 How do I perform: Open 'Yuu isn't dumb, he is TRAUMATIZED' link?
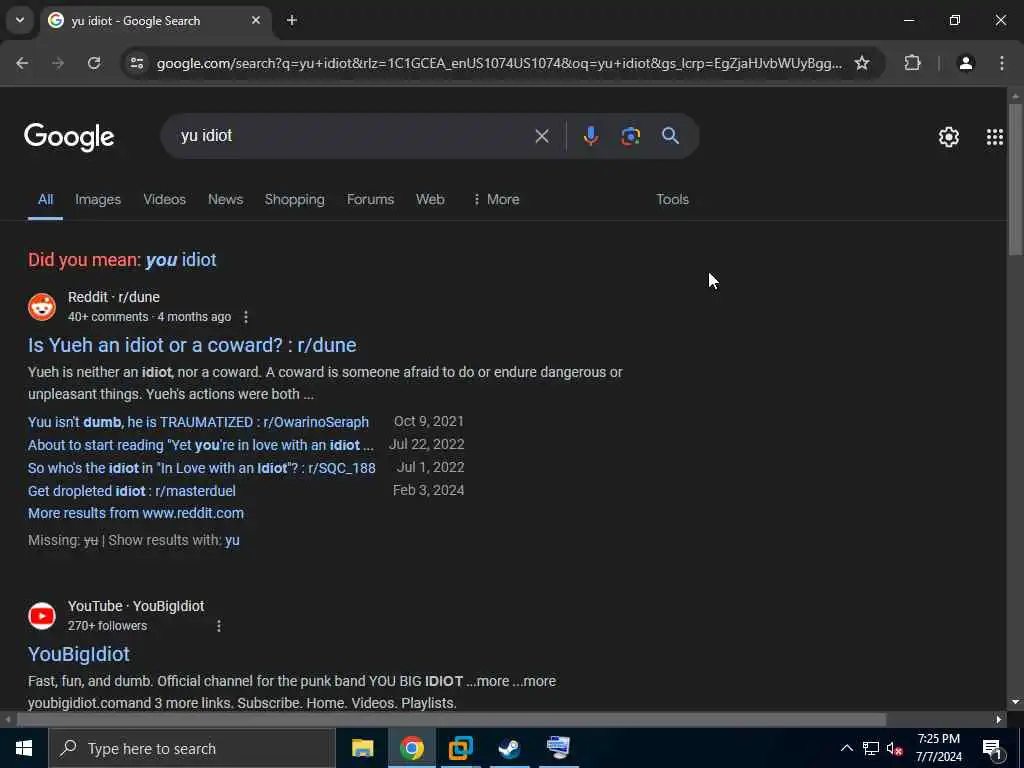point(199,422)
